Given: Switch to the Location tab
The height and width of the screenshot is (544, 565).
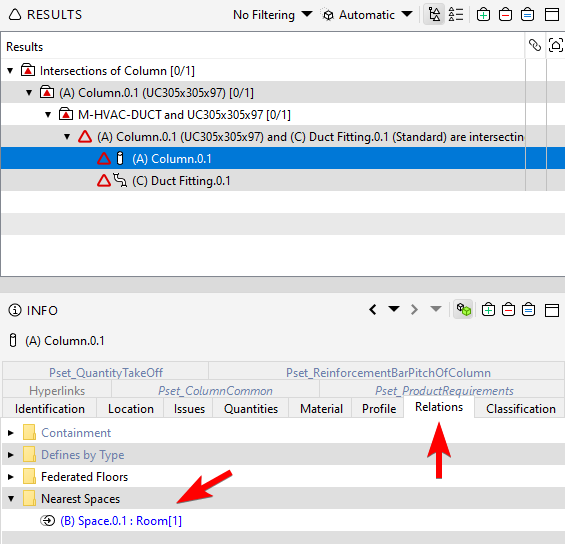Looking at the screenshot, I should click(130, 409).
